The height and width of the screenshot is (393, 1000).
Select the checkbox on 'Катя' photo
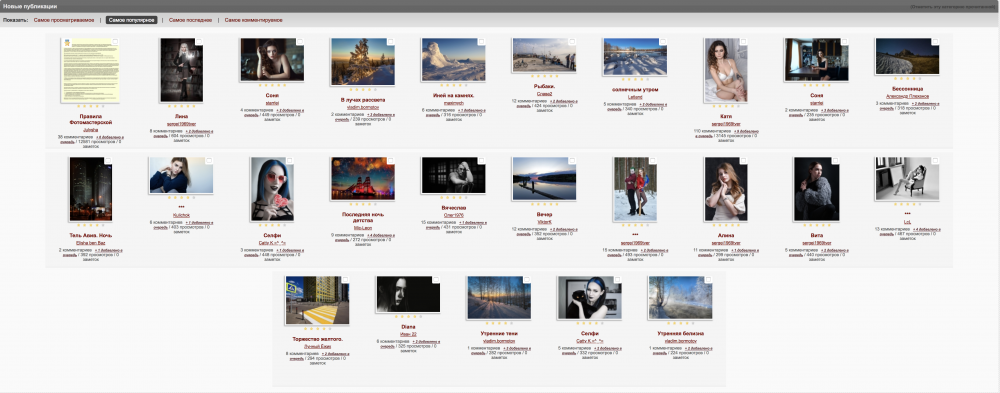click(743, 41)
